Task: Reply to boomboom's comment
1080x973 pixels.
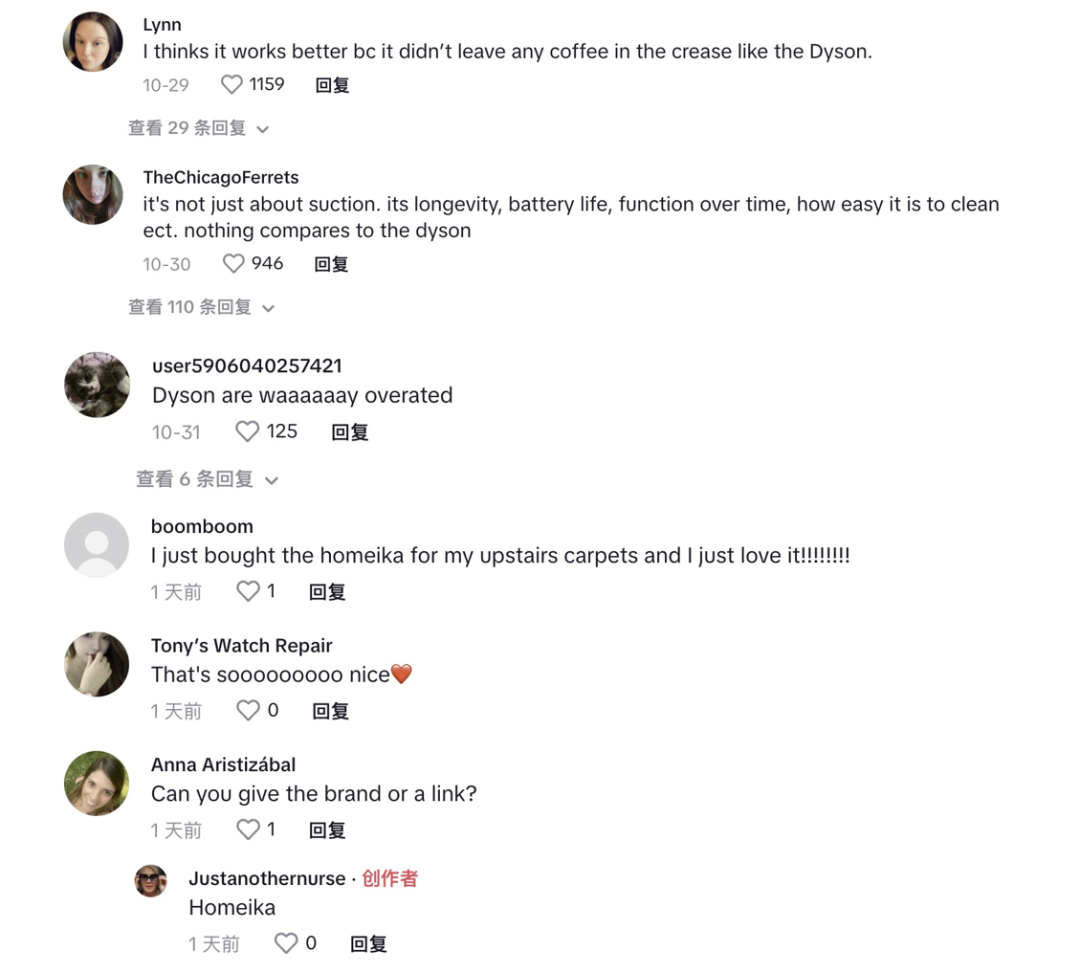Action: tap(327, 592)
